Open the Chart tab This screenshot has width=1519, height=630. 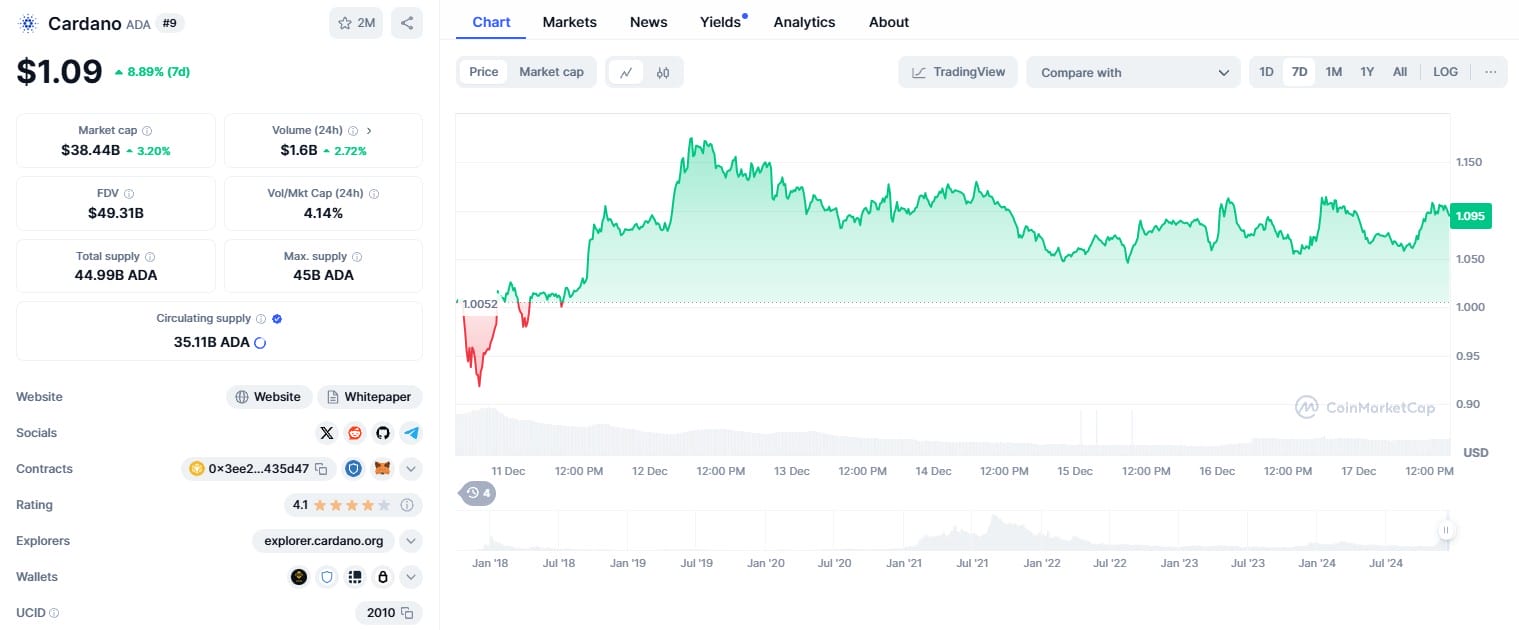[x=491, y=22]
